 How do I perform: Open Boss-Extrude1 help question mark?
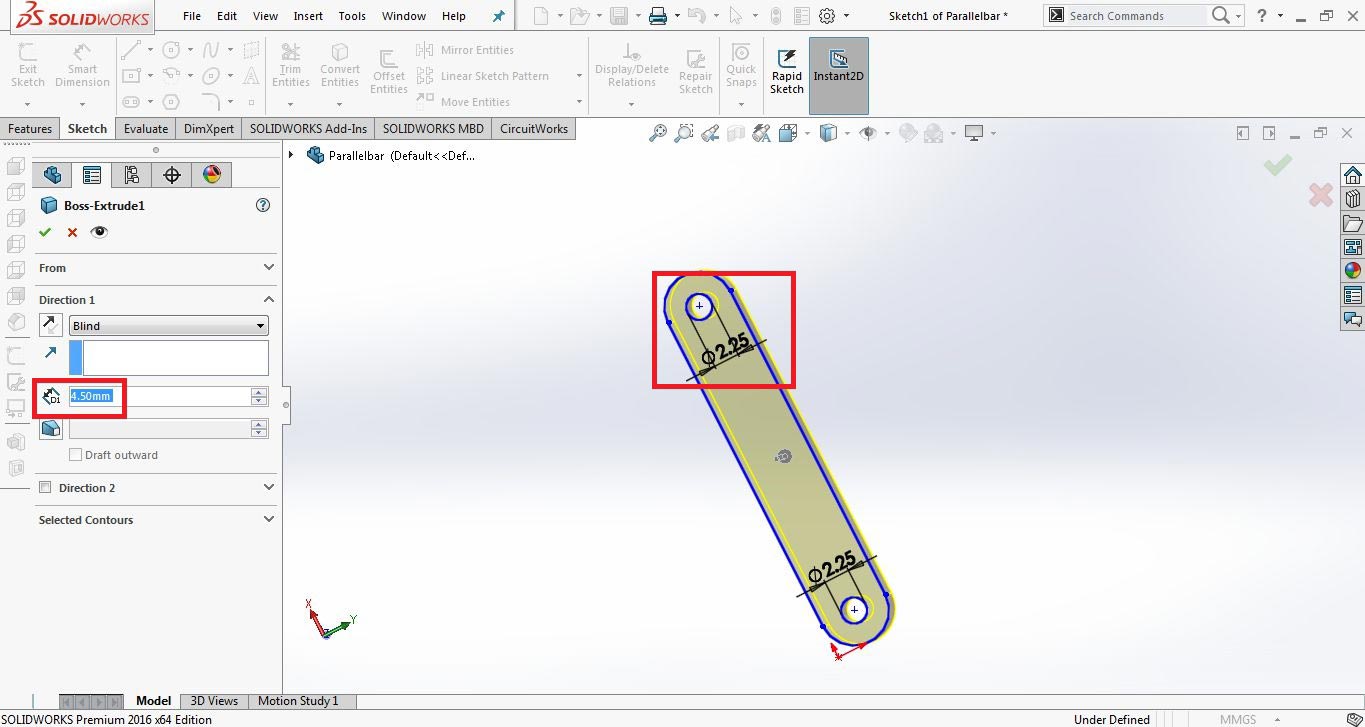click(263, 205)
